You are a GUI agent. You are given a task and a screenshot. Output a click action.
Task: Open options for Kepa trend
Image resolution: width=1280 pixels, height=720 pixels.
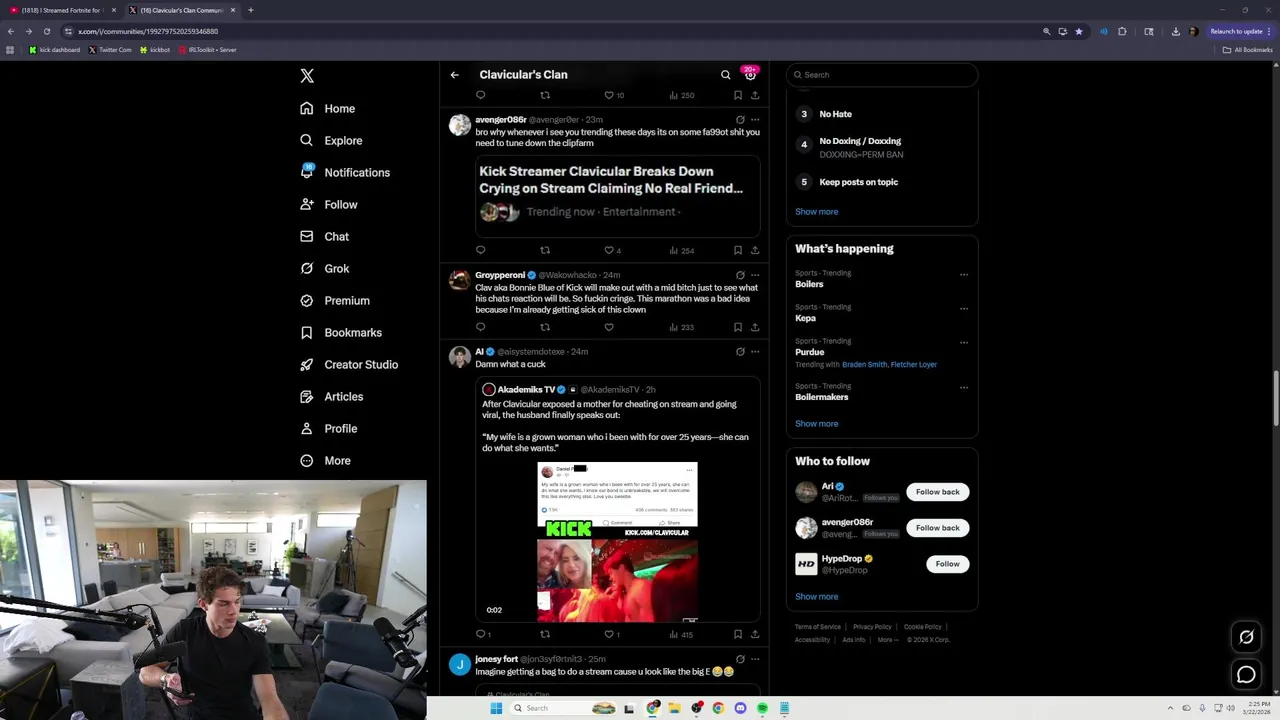[x=964, y=308]
